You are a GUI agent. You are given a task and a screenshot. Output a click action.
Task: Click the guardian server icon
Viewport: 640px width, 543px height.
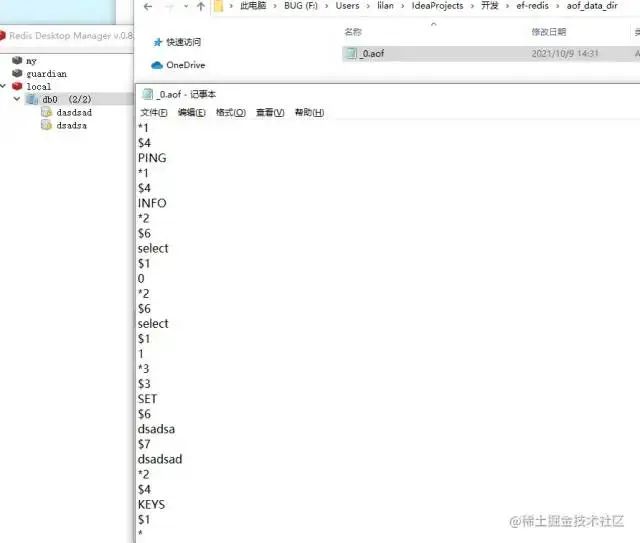pos(17,73)
